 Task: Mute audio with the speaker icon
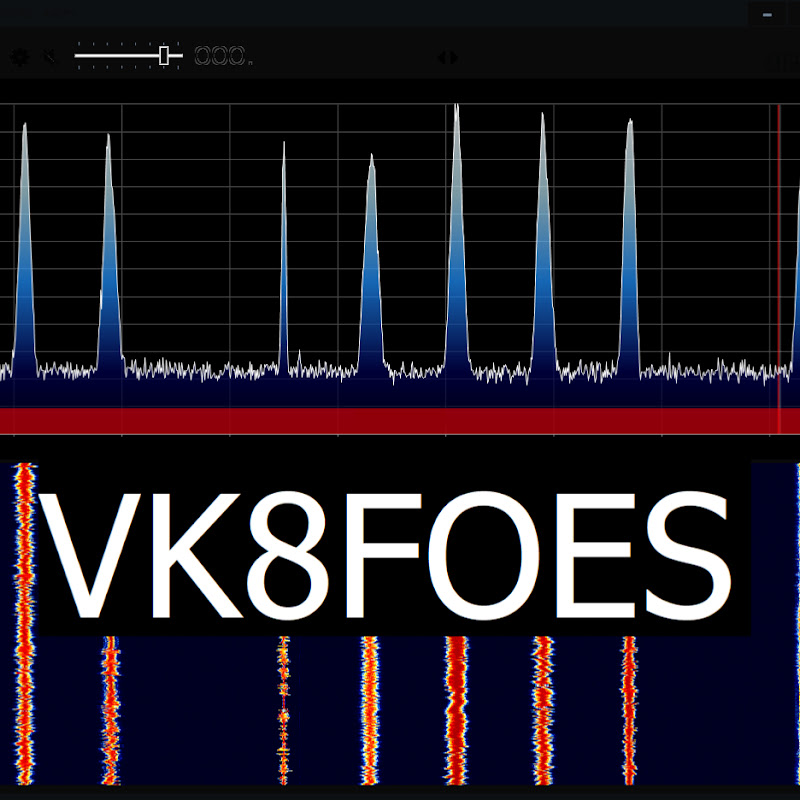48,57
